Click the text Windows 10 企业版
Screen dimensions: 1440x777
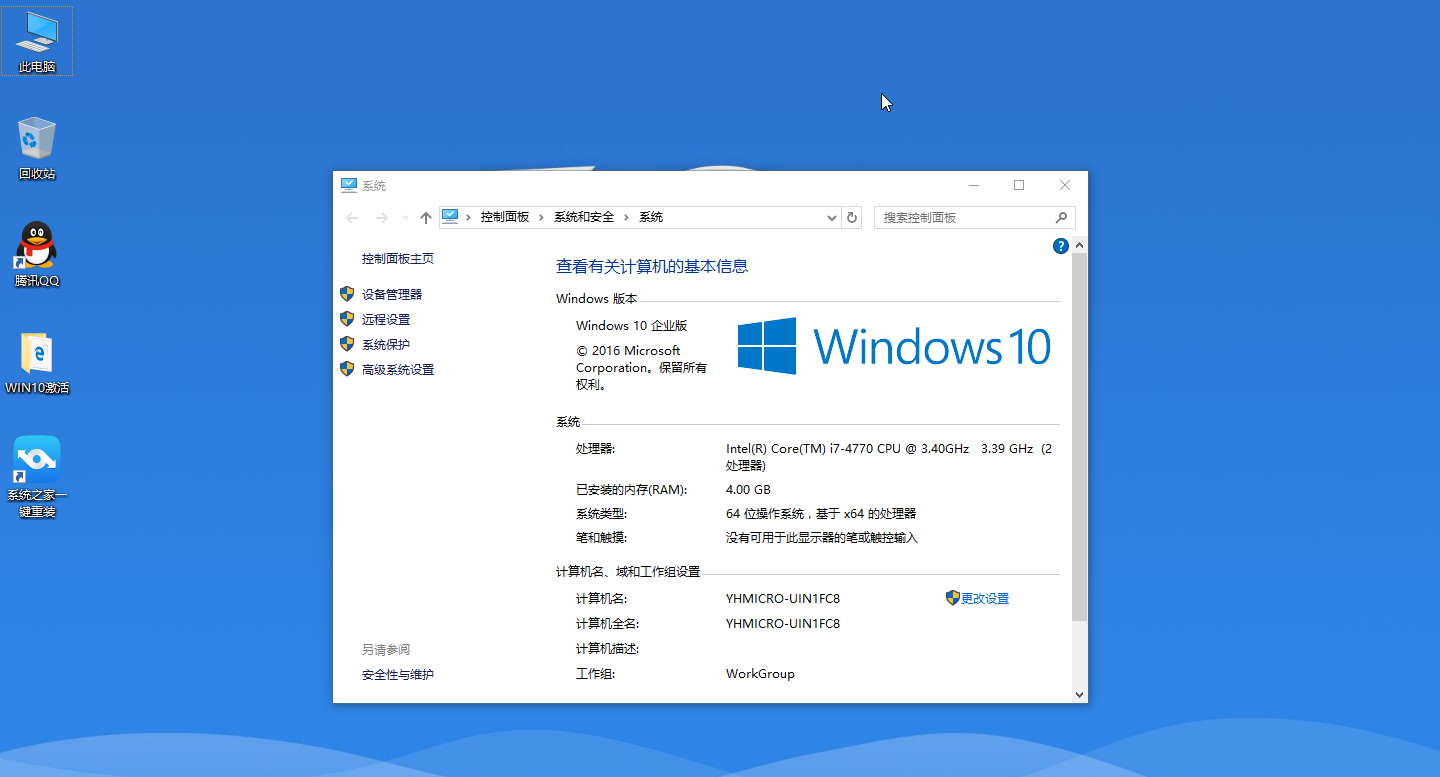[x=632, y=325]
